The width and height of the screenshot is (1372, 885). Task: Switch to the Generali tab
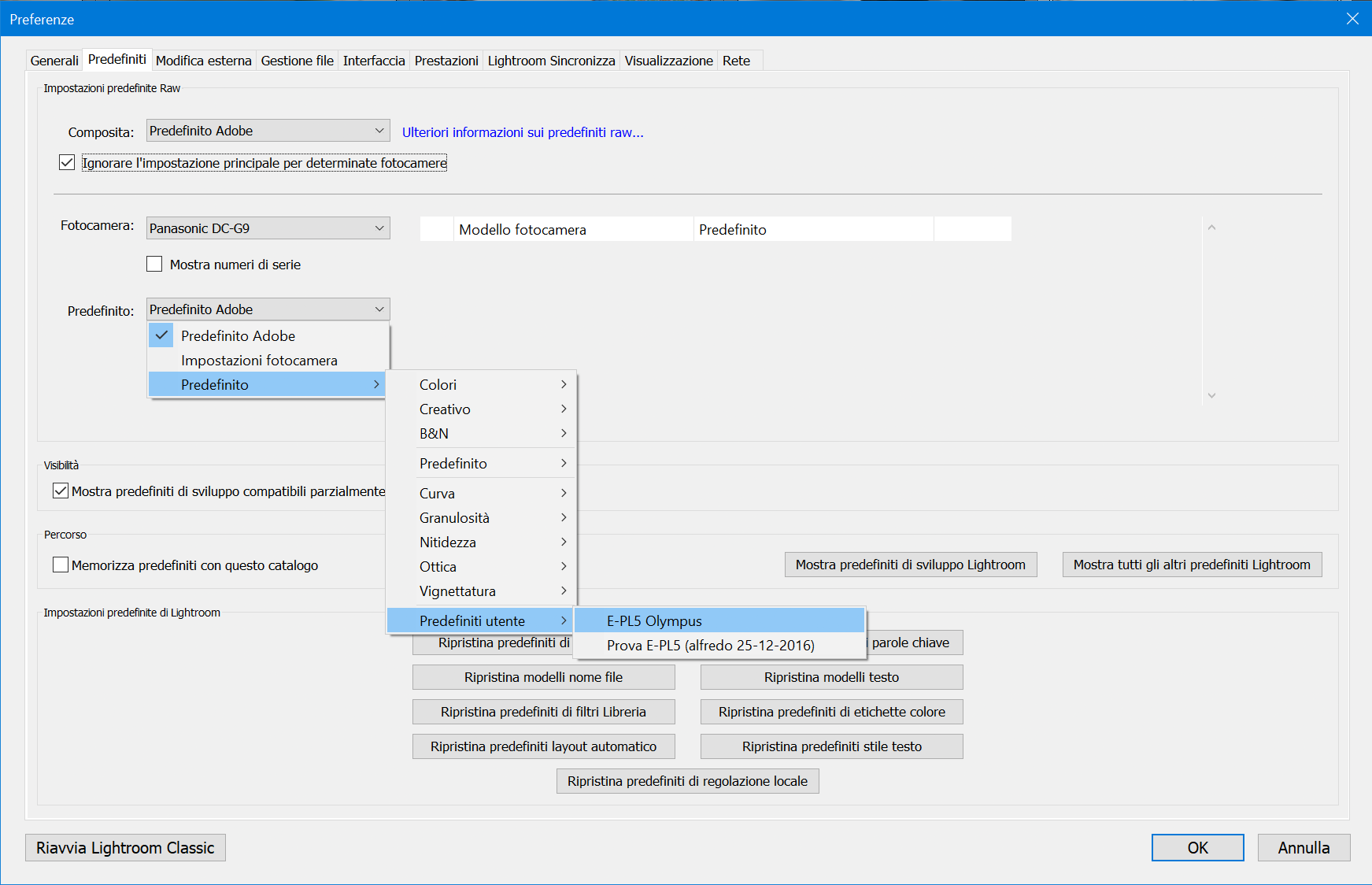(54, 60)
